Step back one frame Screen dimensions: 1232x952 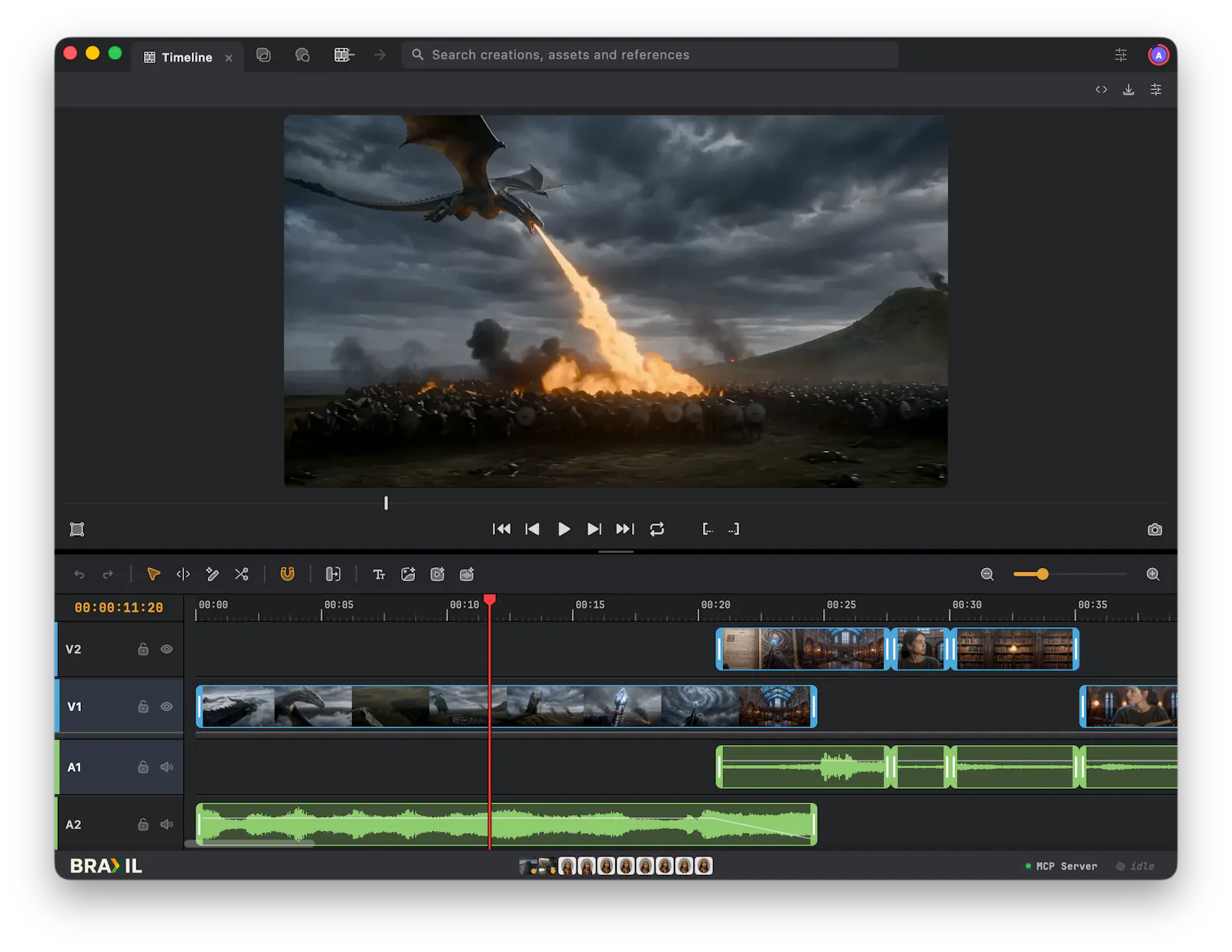532,529
